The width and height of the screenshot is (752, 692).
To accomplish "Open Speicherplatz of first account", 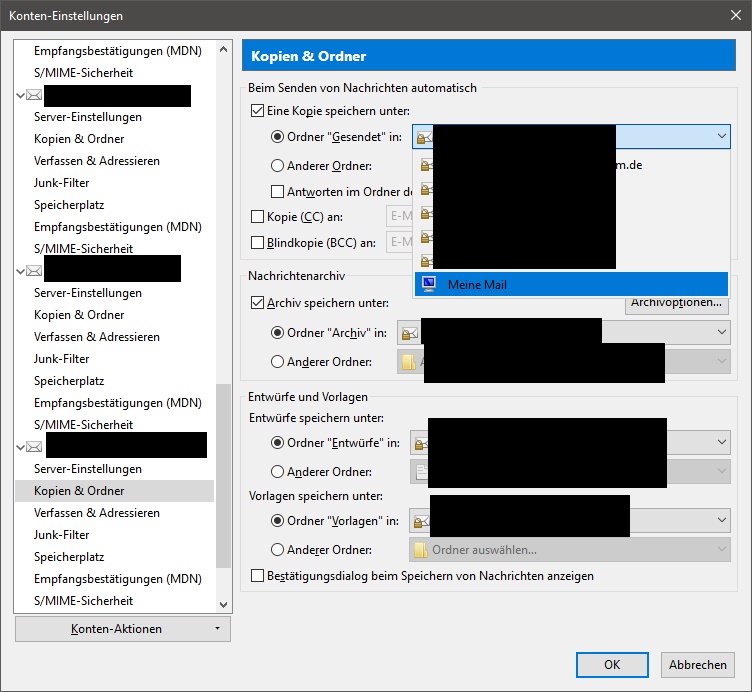I will [69, 205].
